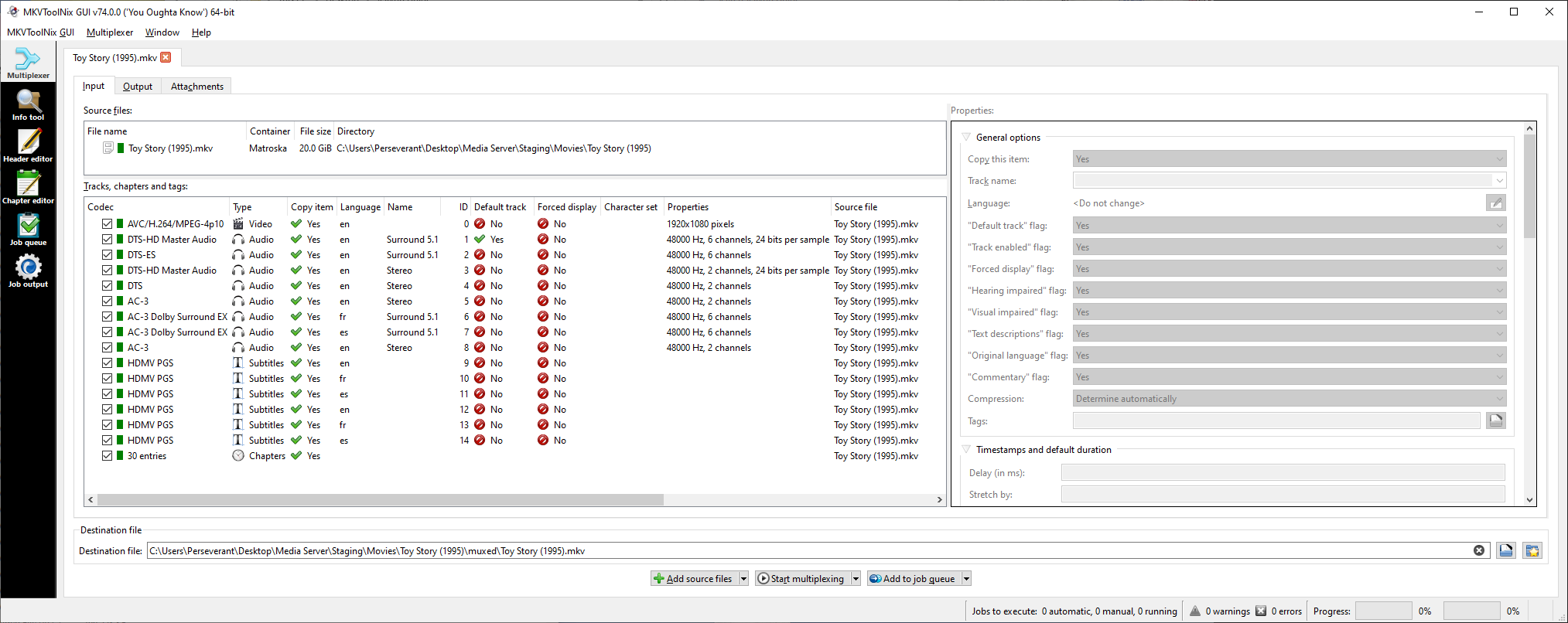The height and width of the screenshot is (623, 1568).
Task: Click the edit Language pencil icon
Action: coord(1495,203)
